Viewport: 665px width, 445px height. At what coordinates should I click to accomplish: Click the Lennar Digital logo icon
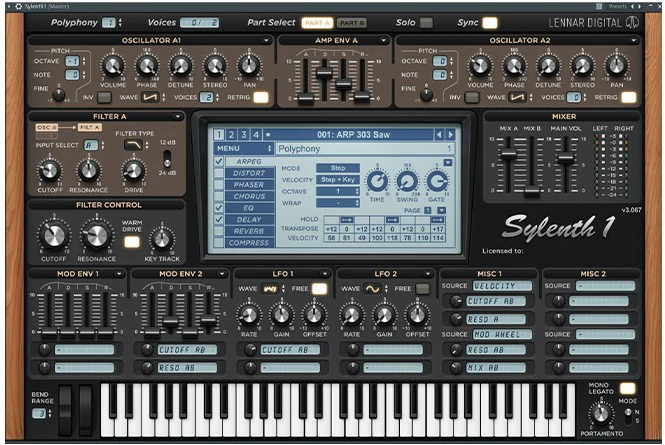[x=632, y=22]
